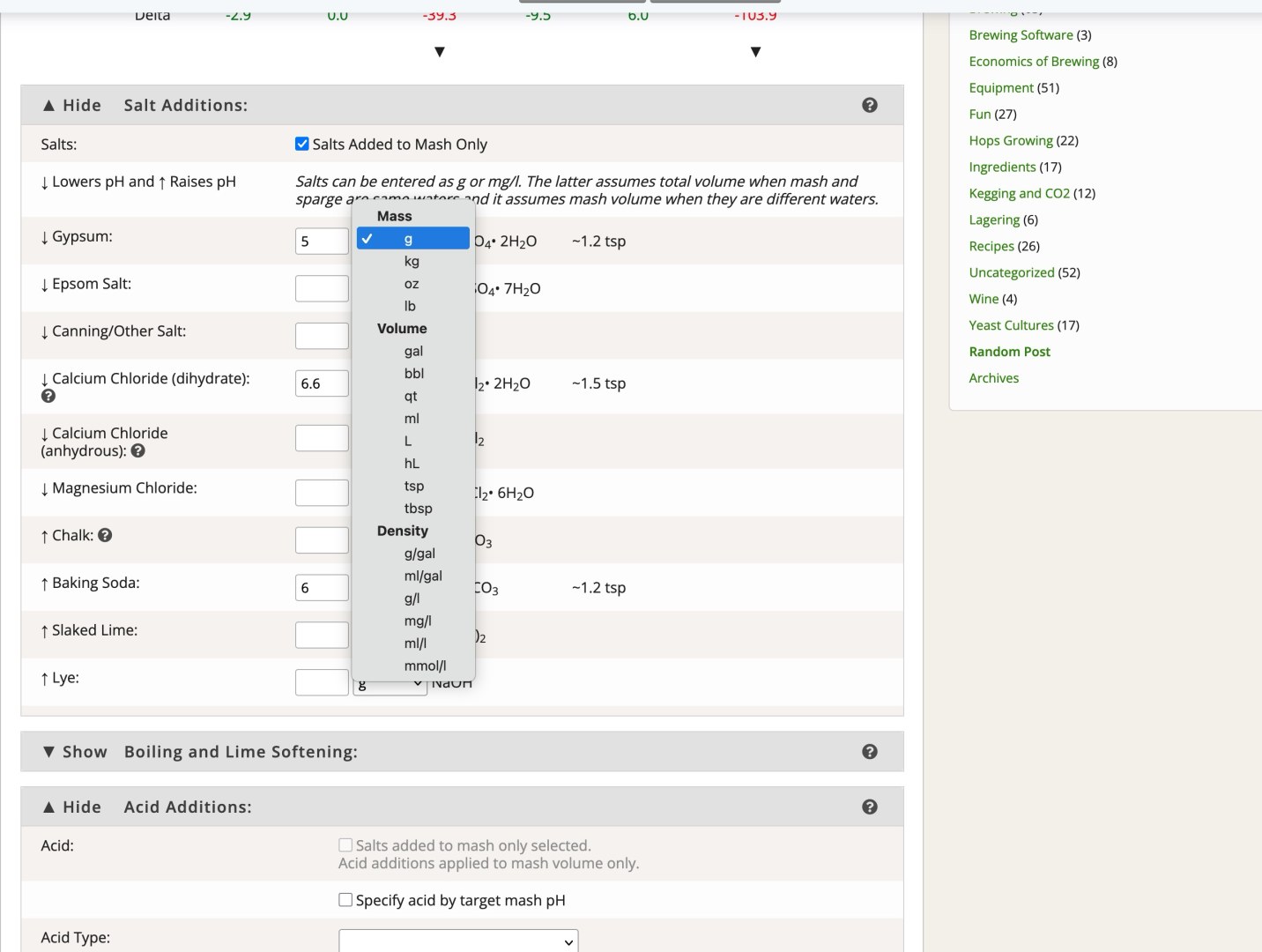Click help icon in Salt Additions header
The height and width of the screenshot is (952, 1262).
[869, 105]
